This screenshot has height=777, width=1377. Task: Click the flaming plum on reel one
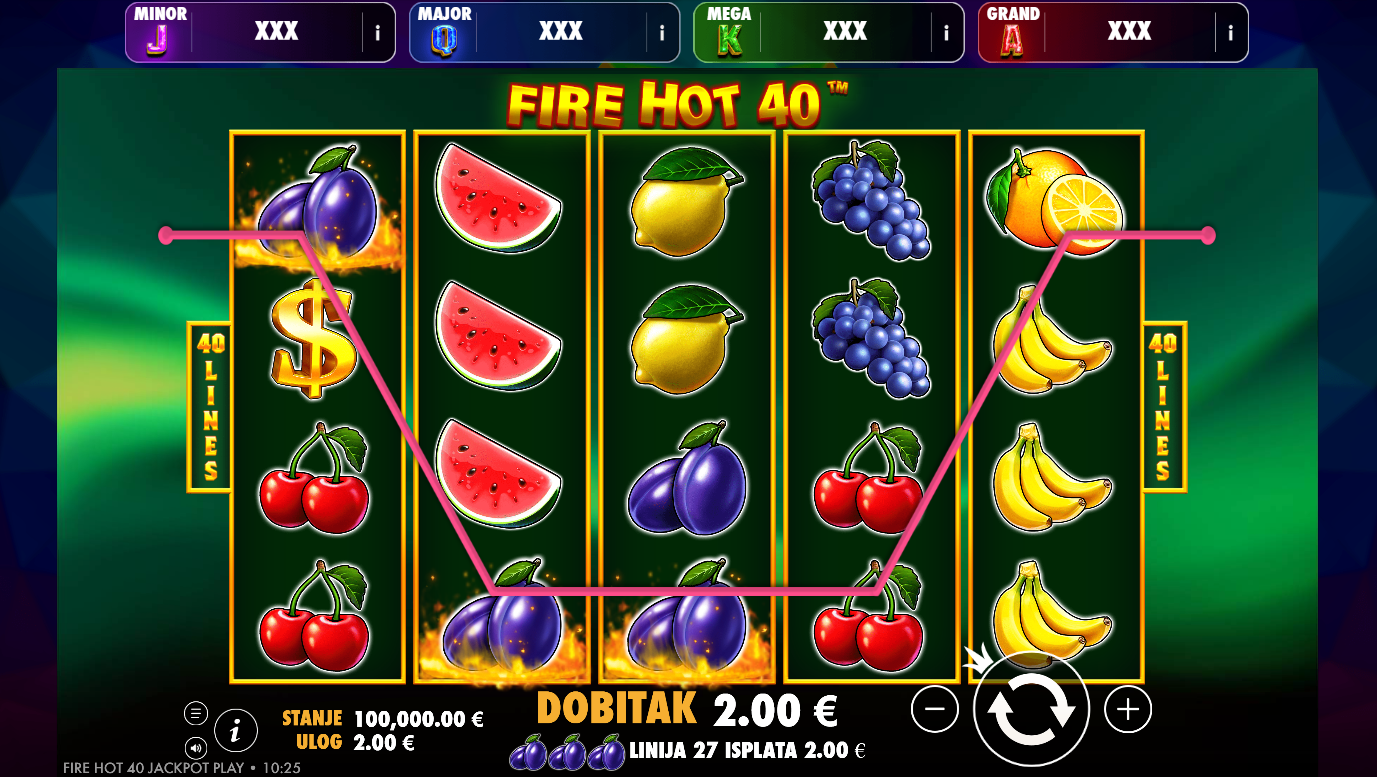point(317,204)
